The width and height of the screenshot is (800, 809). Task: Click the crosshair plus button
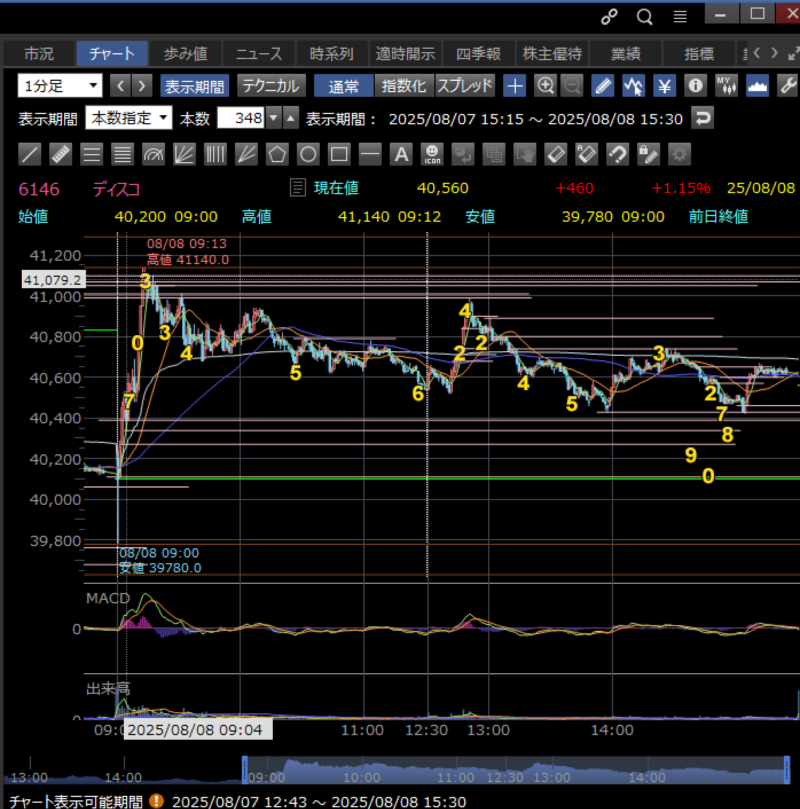tap(515, 86)
